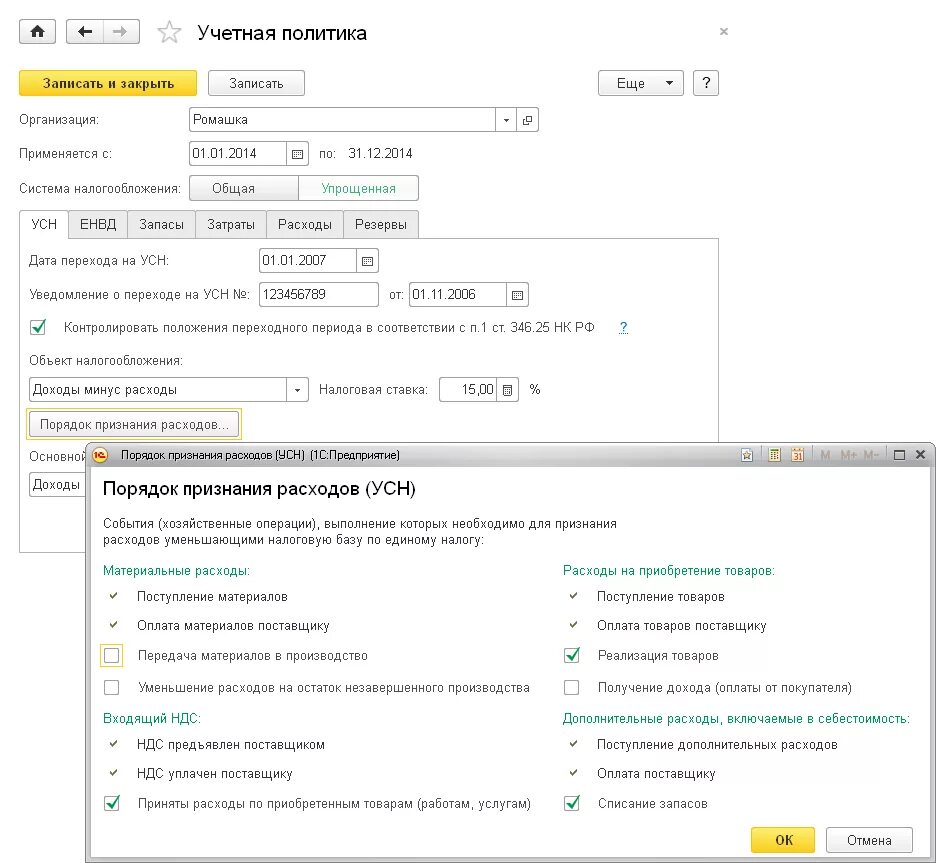Open calendar for notification date 01.11.2006
Image resolution: width=936 pixels, height=863 pixels.
(x=518, y=295)
